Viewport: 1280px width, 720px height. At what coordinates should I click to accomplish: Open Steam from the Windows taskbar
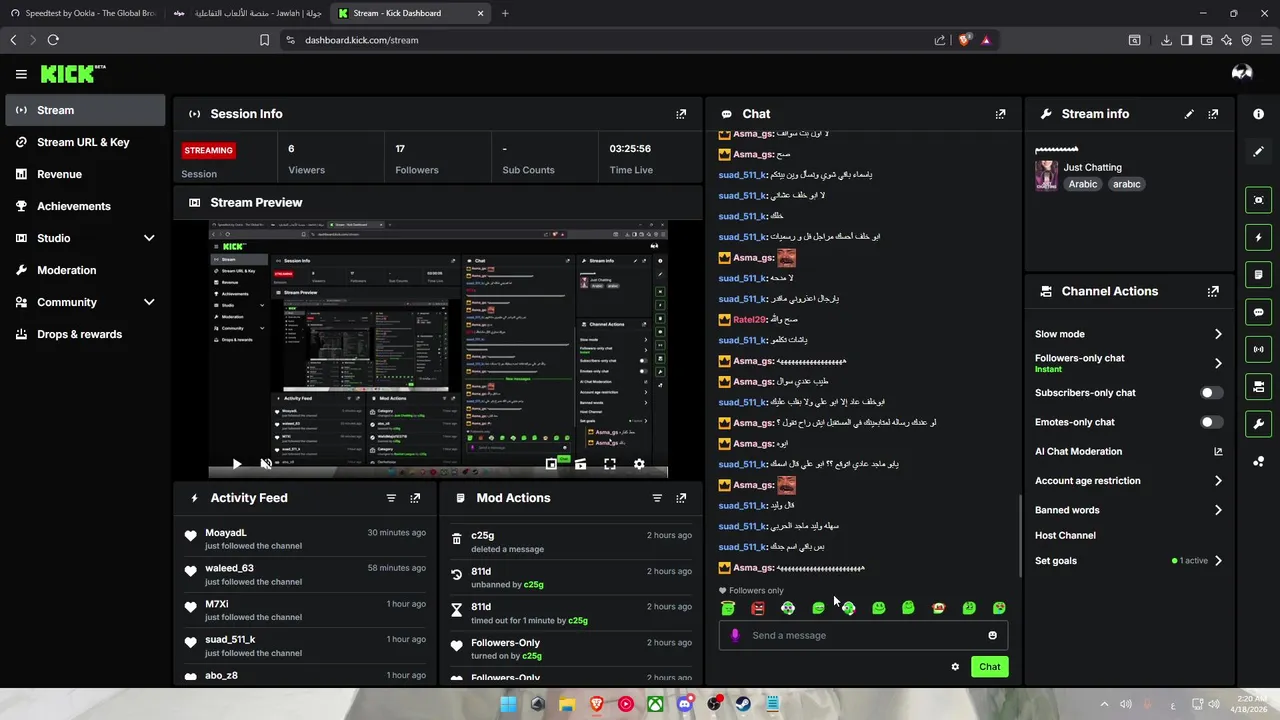pos(743,704)
